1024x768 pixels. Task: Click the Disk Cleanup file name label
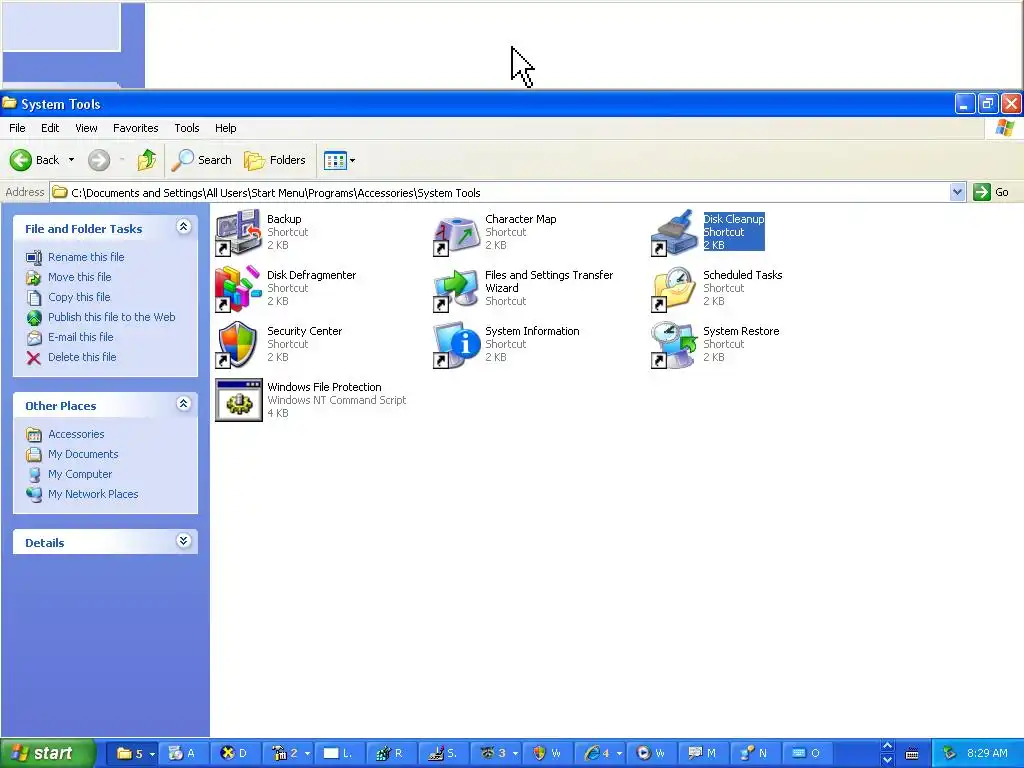coord(733,219)
